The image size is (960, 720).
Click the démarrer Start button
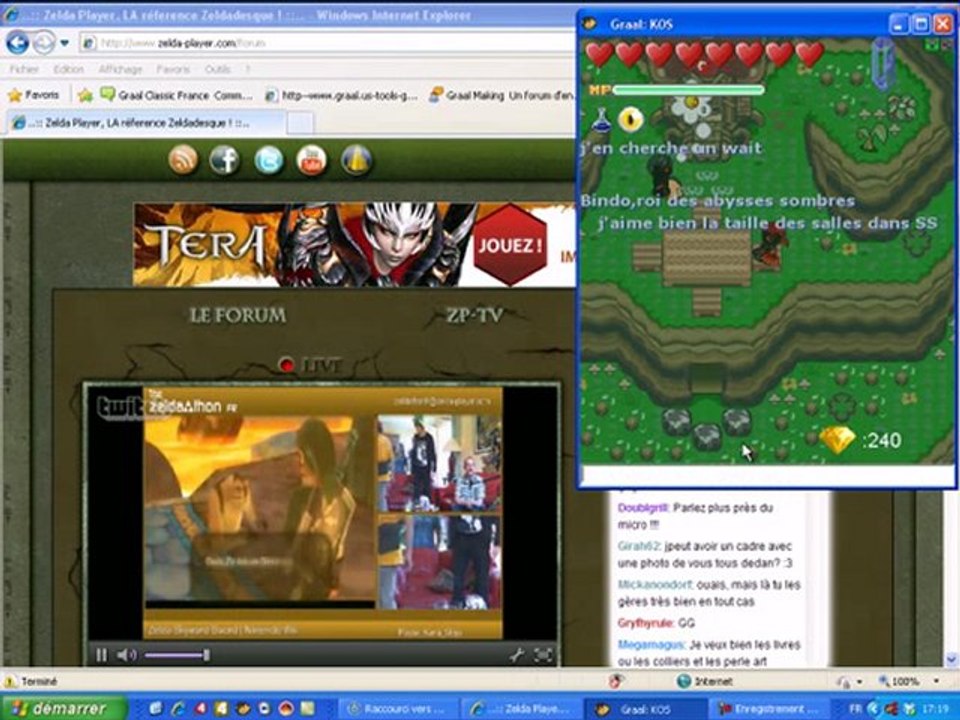(x=63, y=709)
